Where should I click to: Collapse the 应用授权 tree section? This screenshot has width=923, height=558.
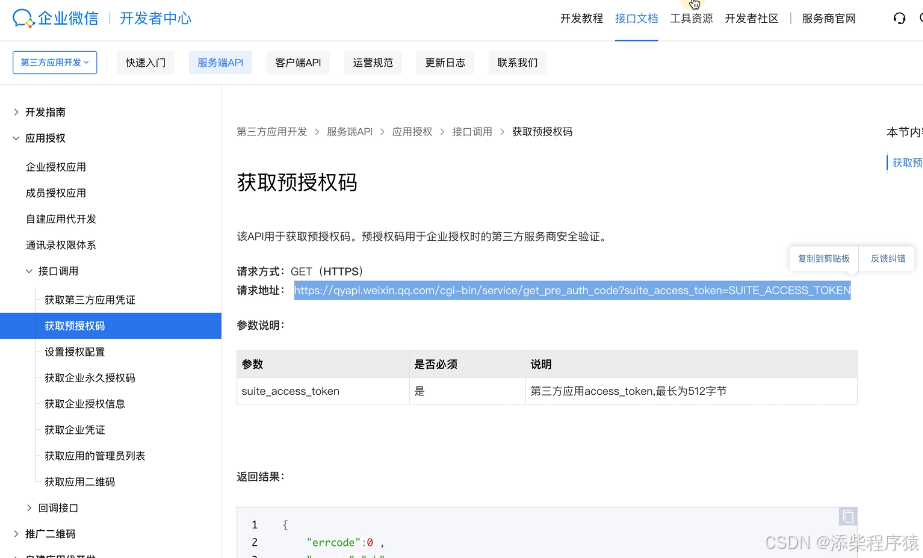[16, 138]
